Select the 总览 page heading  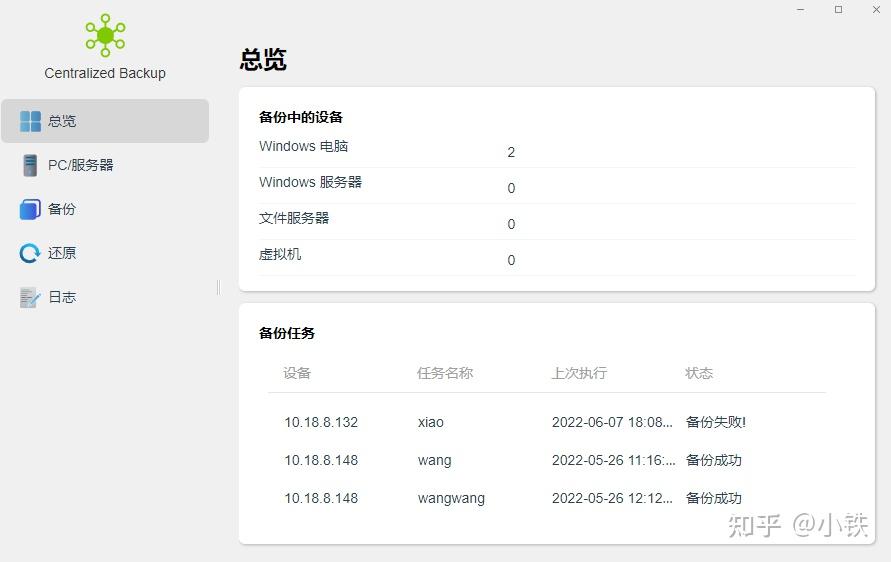(263, 60)
